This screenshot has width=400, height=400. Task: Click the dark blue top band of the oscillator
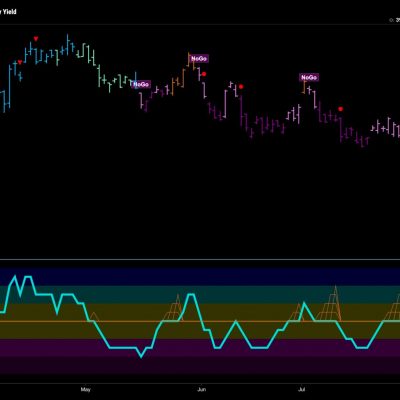pos(200,276)
